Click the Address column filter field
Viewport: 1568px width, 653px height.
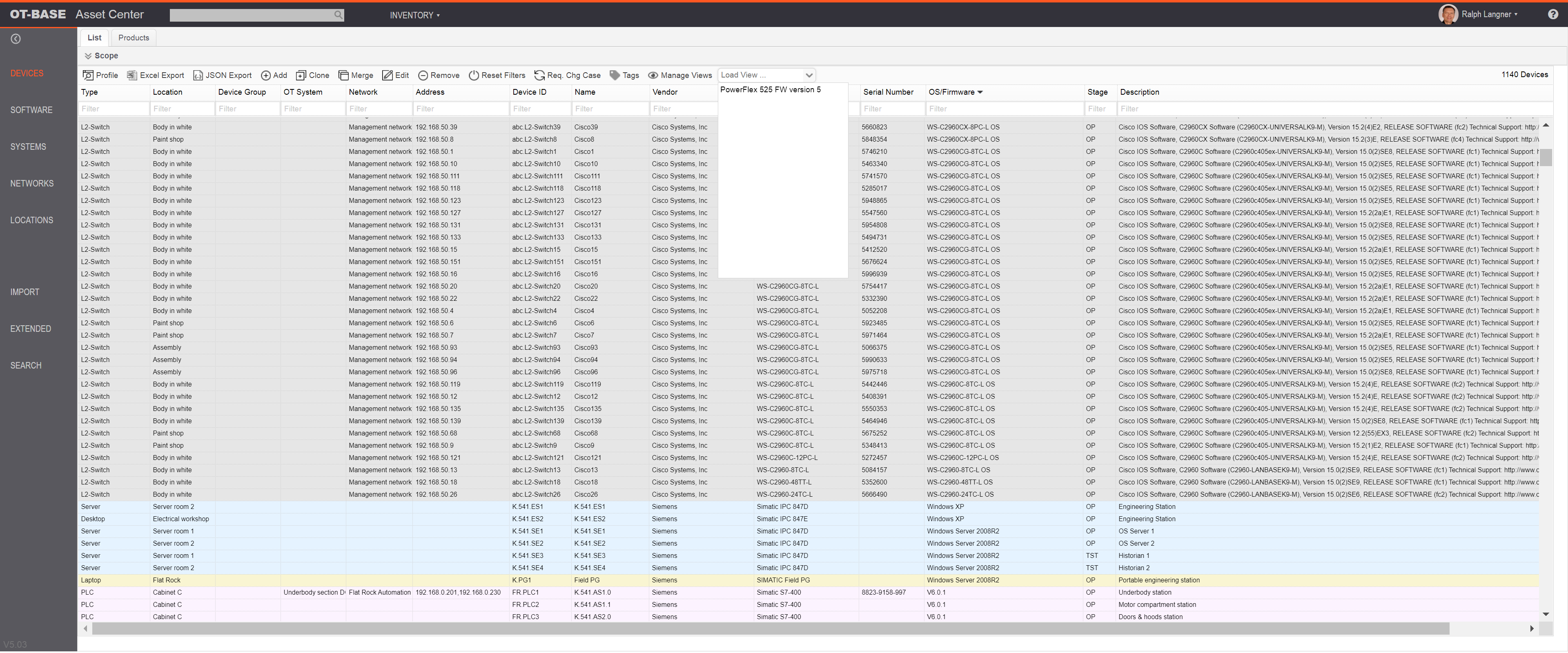[461, 109]
